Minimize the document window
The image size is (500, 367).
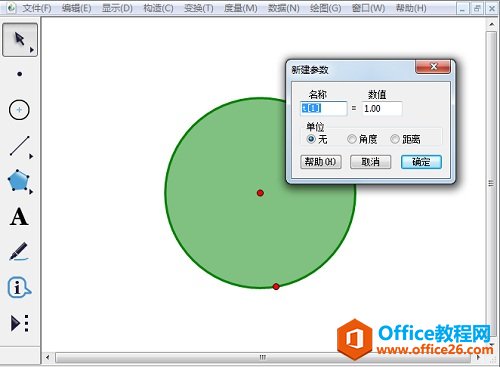pos(462,9)
